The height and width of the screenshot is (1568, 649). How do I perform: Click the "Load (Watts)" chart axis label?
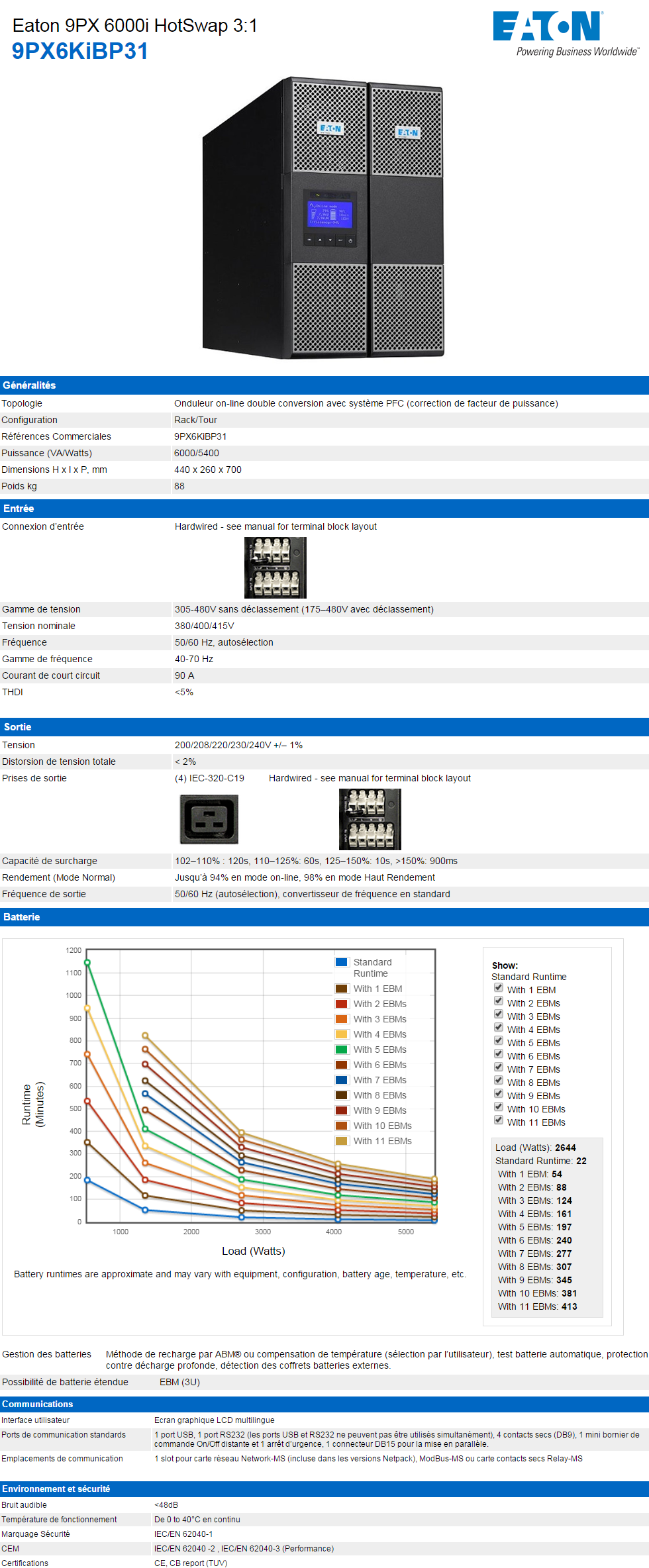254,1251
